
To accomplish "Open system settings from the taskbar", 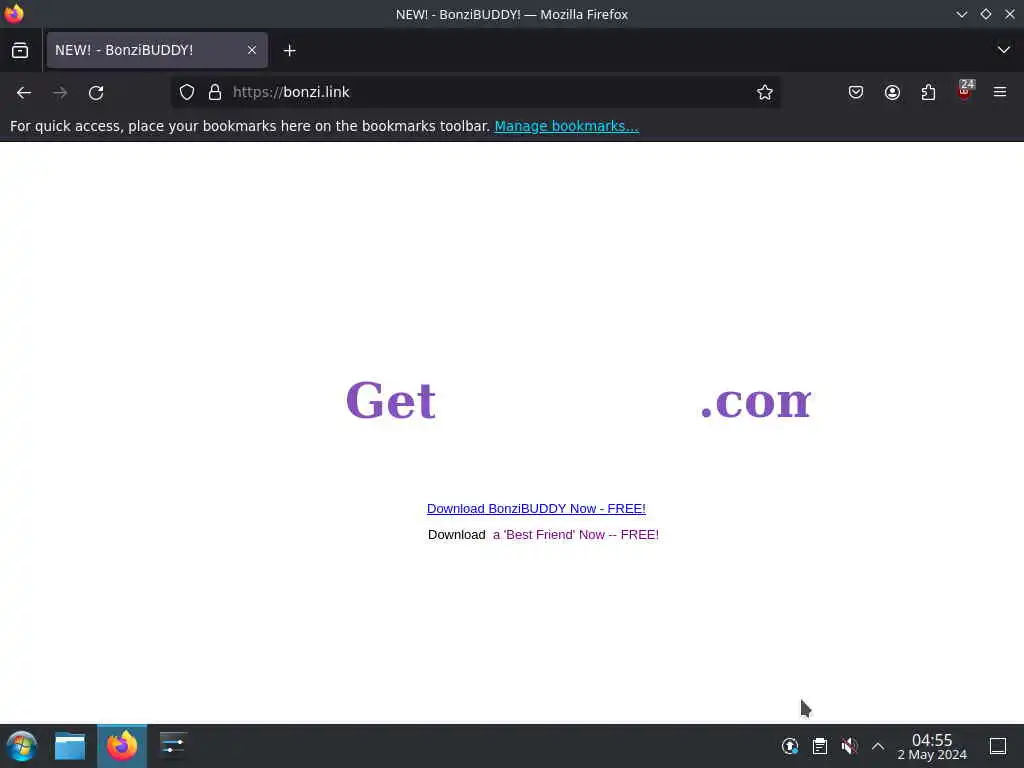I will [173, 745].
